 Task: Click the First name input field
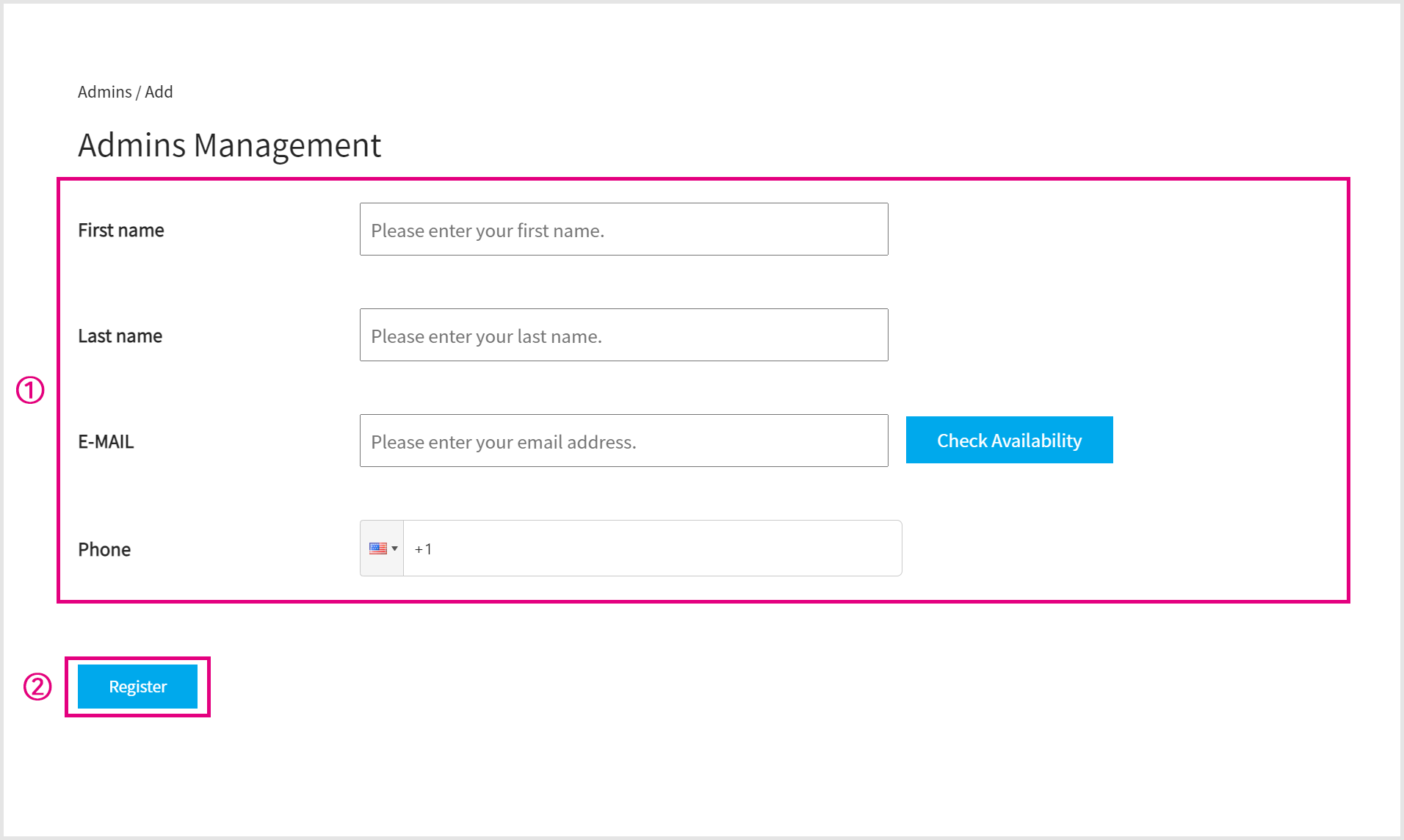coord(623,230)
